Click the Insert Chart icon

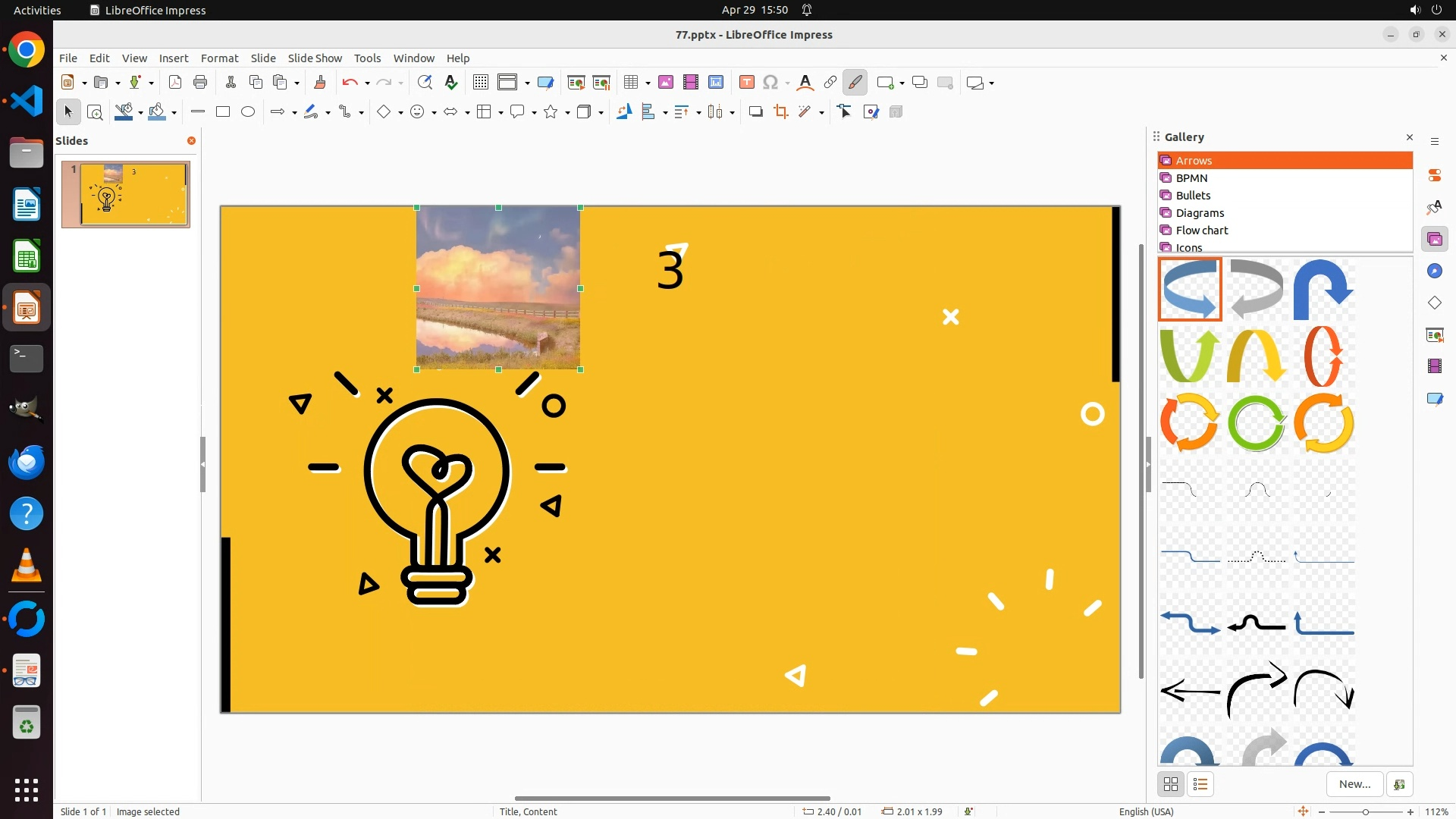coord(716,83)
